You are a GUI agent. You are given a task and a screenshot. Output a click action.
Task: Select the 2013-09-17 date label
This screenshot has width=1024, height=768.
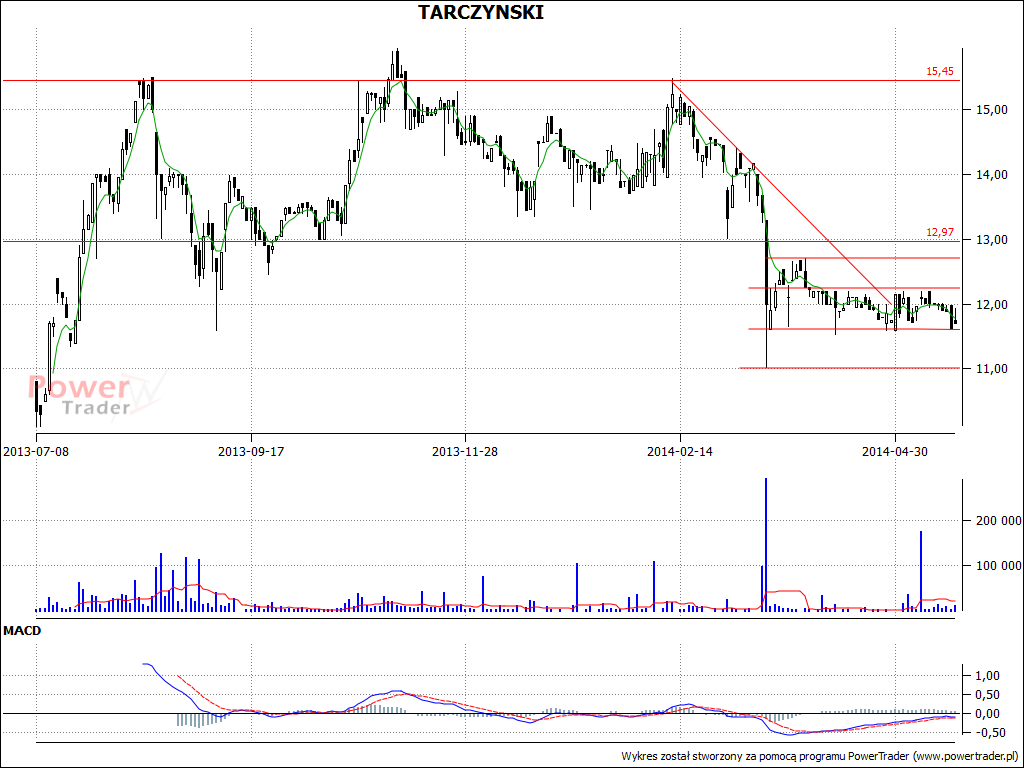251,451
